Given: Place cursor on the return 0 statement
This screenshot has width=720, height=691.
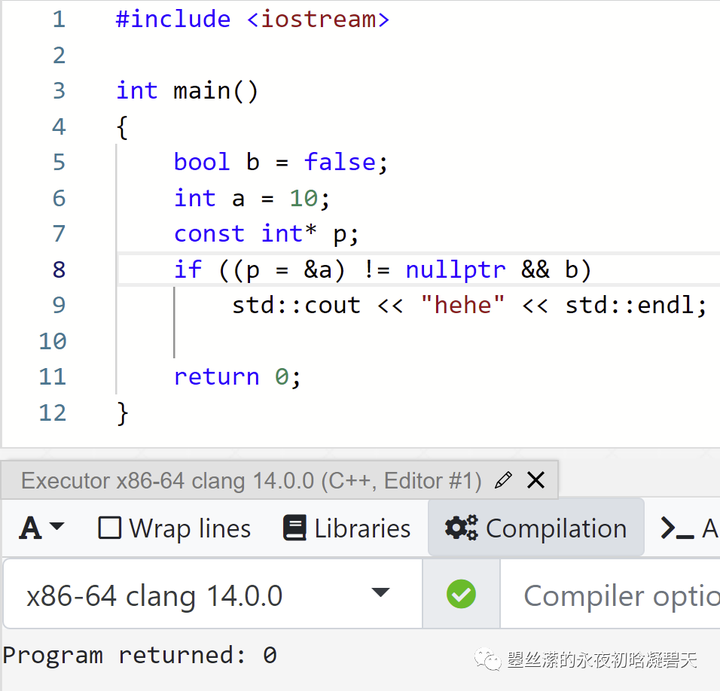Looking at the screenshot, I should tap(237, 377).
